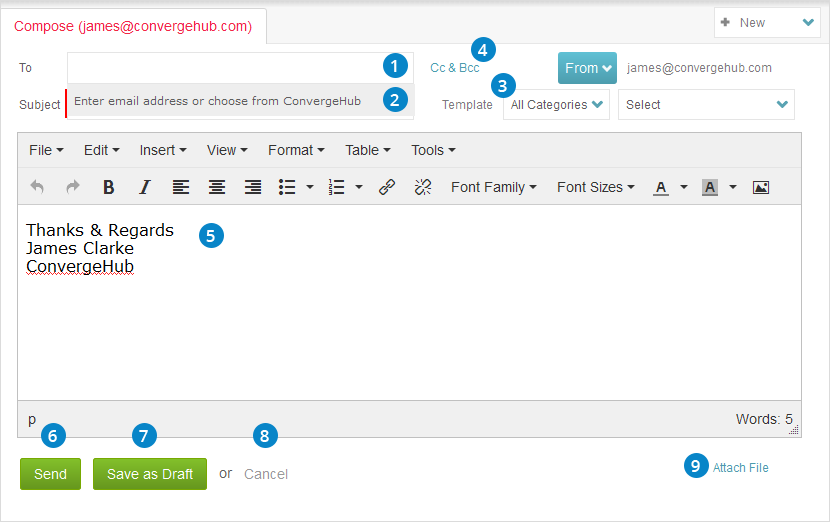Open the Table menu
This screenshot has width=830, height=522.
(x=368, y=150)
